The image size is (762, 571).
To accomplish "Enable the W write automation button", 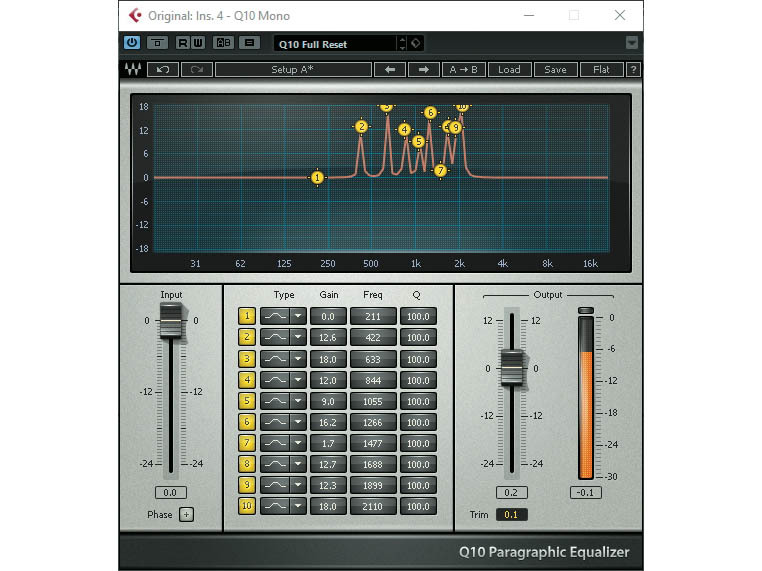I will pyautogui.click(x=198, y=43).
